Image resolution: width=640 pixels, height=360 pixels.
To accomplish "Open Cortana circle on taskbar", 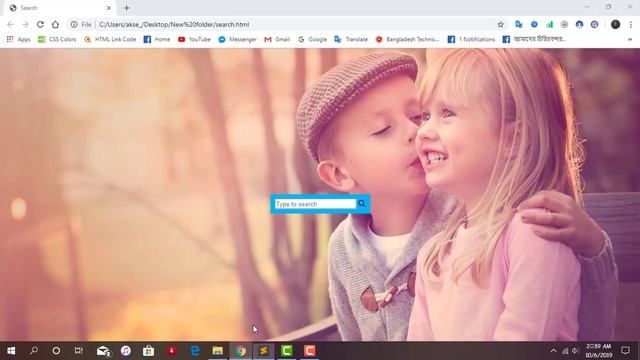I will 56,351.
